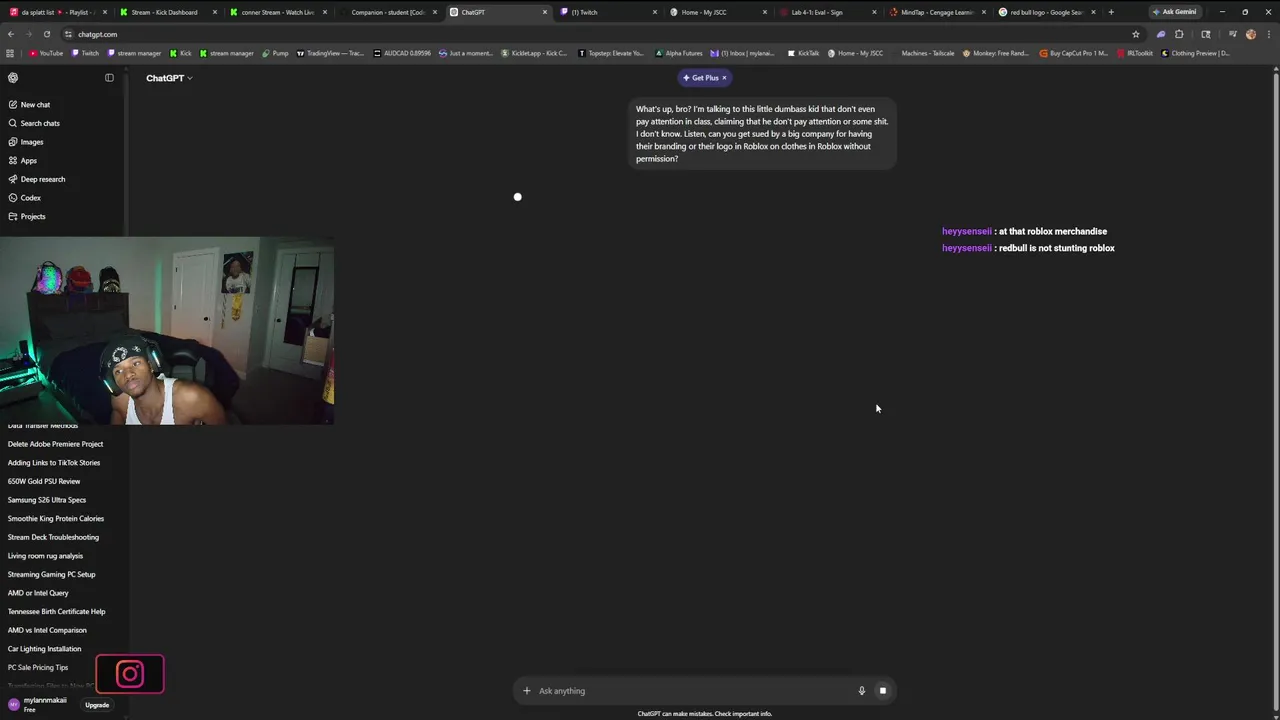Click the plus attach icon in the prompt box
This screenshot has height=720, width=1280.
pos(527,691)
